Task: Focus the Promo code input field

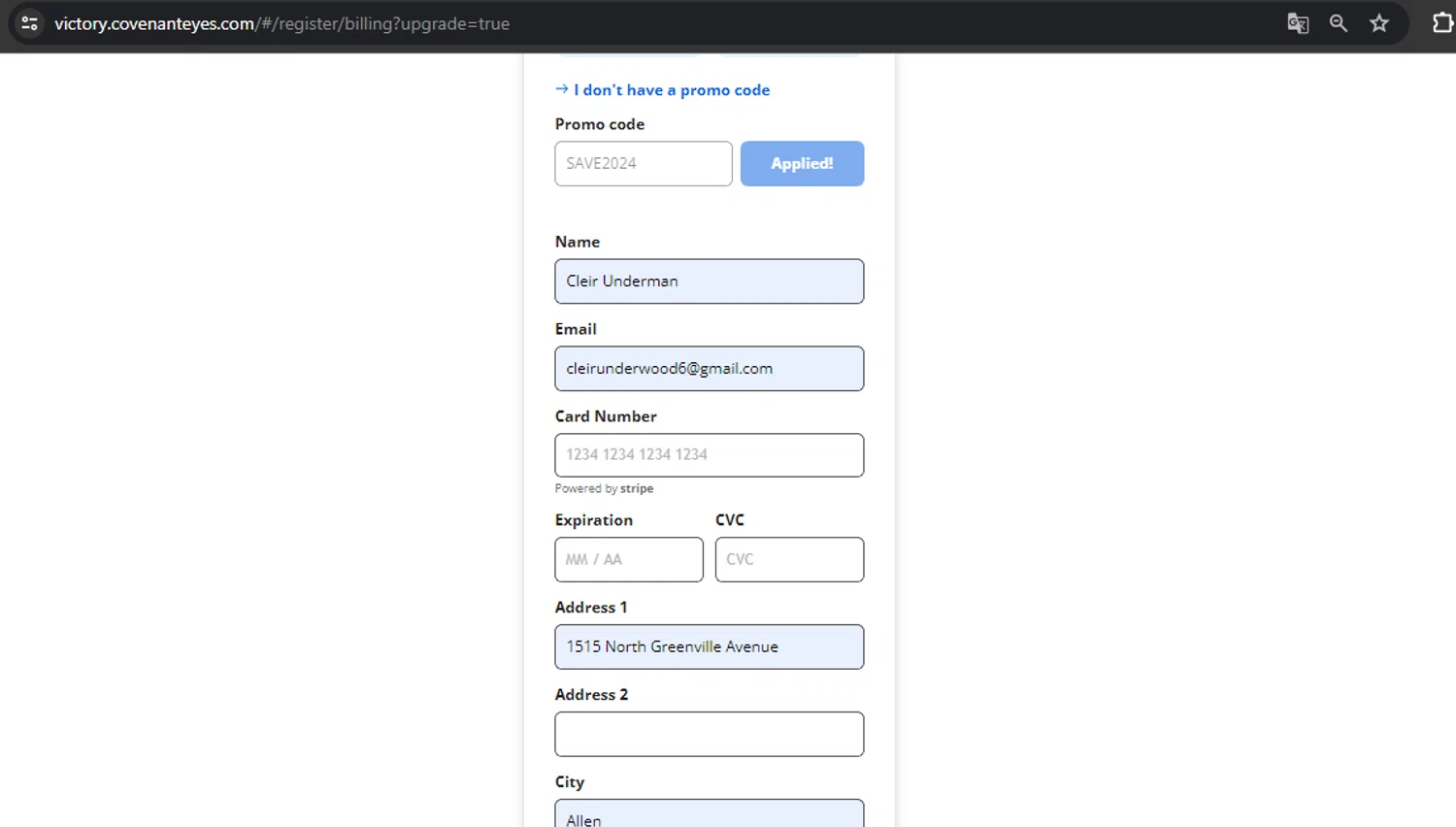Action: [x=643, y=164]
